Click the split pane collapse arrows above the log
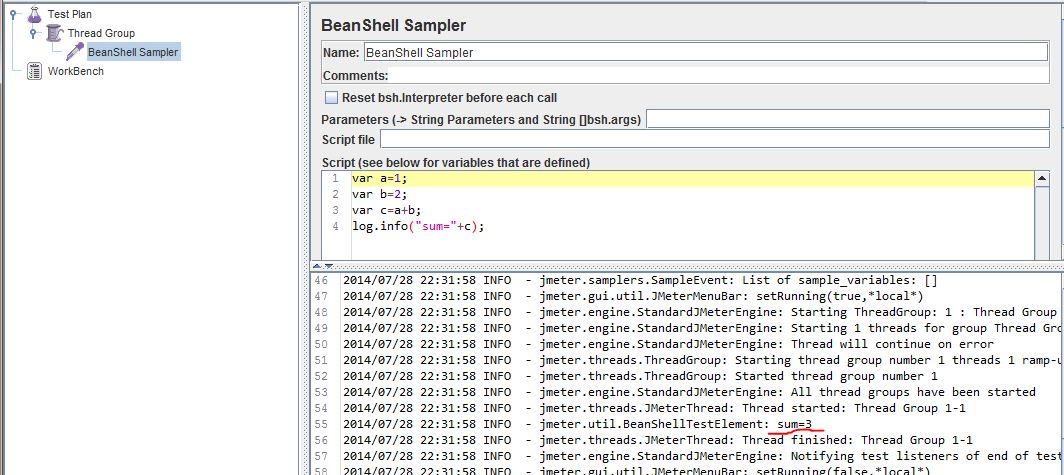This screenshot has height=475, width=1064. 323,265
